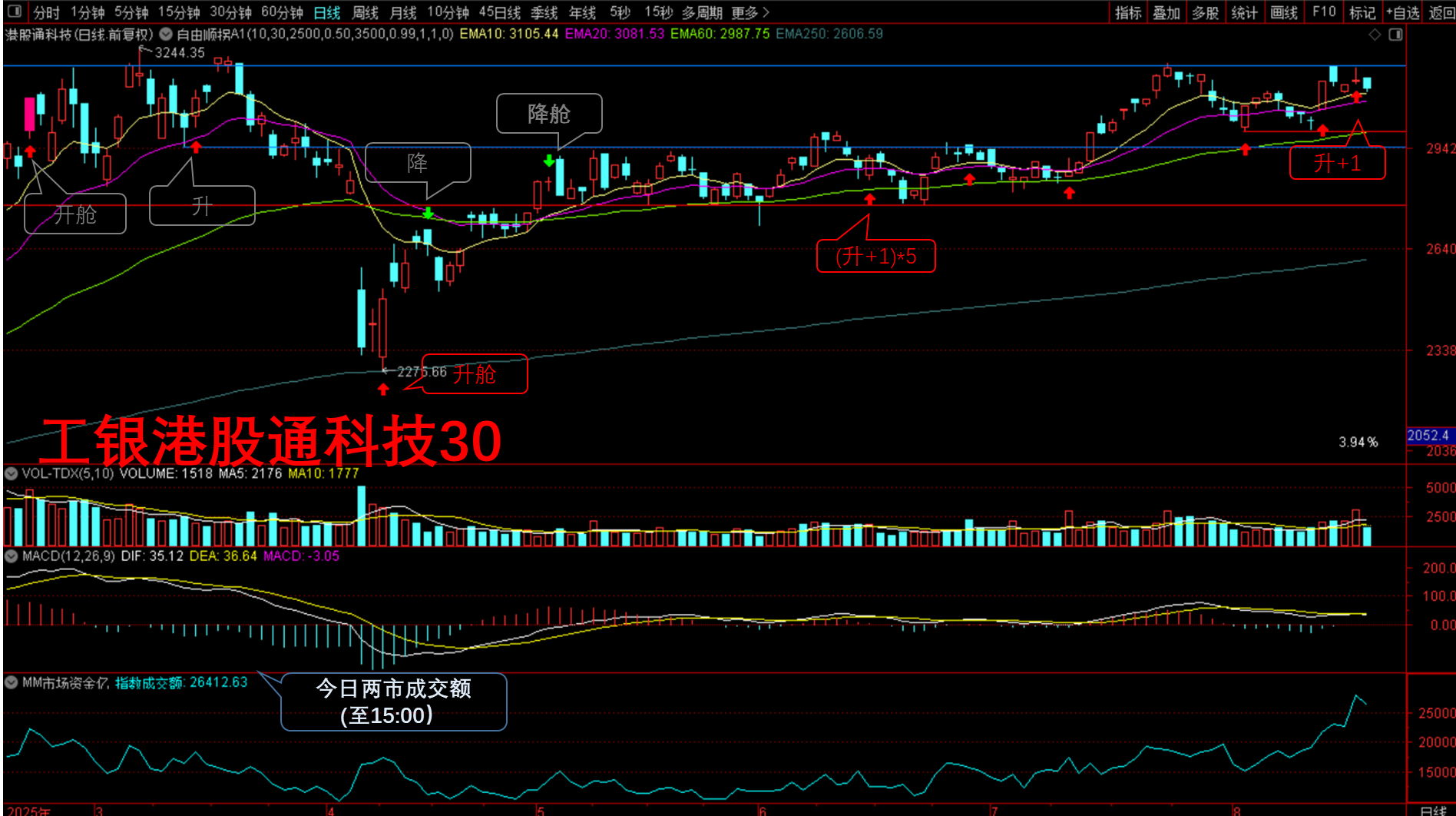The width and height of the screenshot is (1456, 816).
Task: Switch to 季线 quarterly chart
Action: click(544, 12)
